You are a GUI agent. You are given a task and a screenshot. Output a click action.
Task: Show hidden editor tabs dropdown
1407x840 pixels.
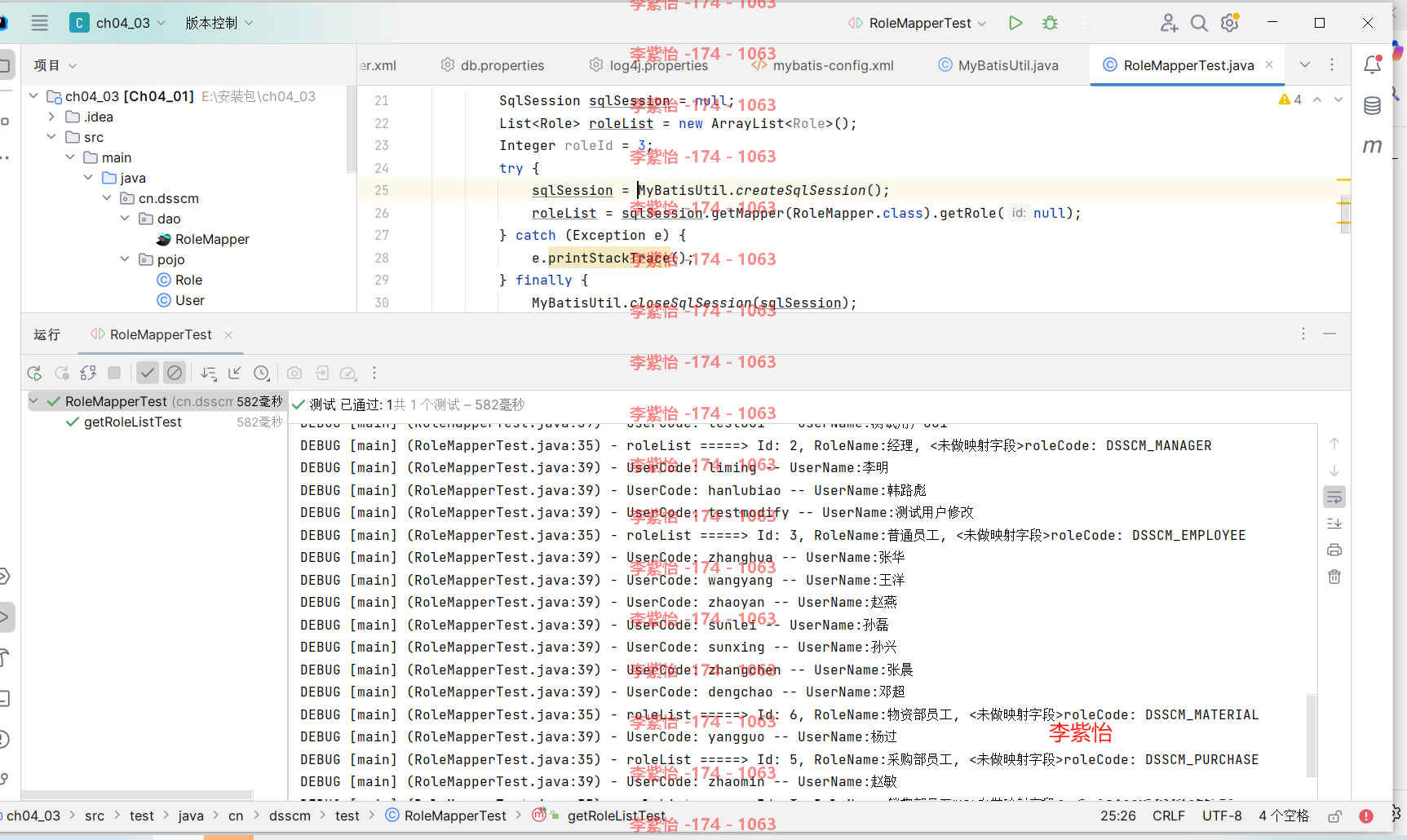[1305, 64]
